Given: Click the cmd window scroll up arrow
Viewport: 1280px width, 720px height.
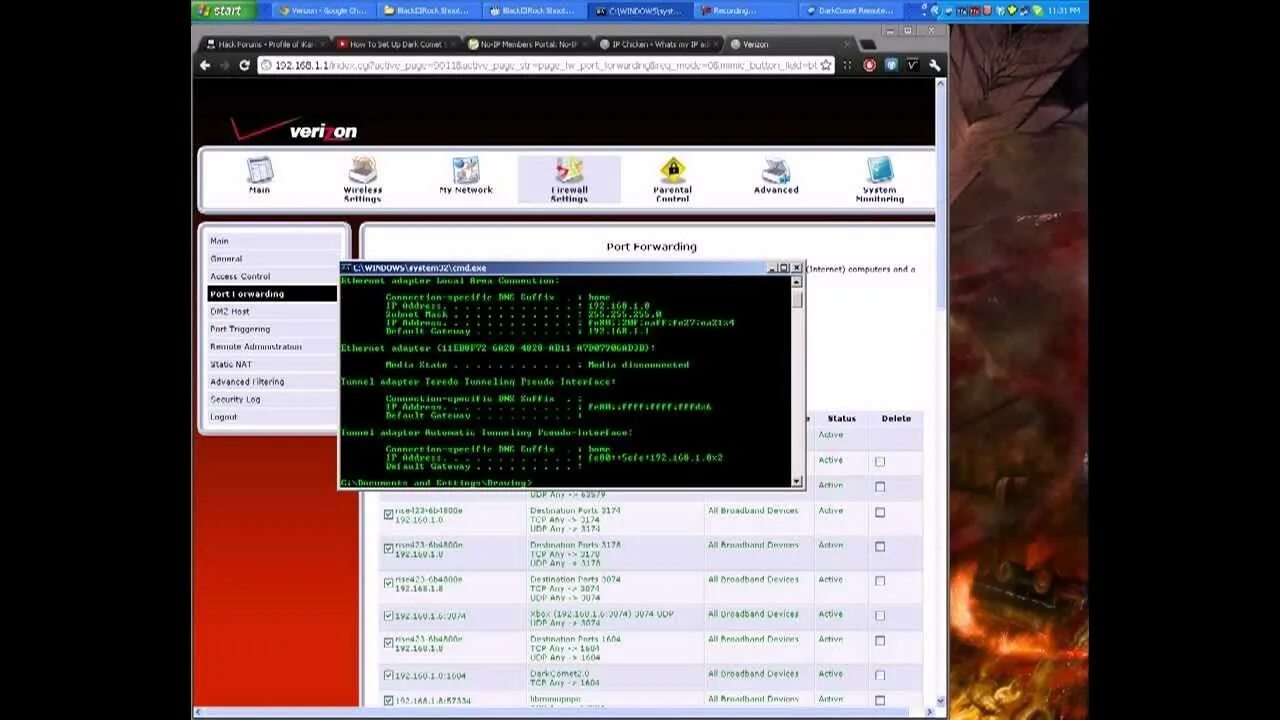Looking at the screenshot, I should click(797, 282).
